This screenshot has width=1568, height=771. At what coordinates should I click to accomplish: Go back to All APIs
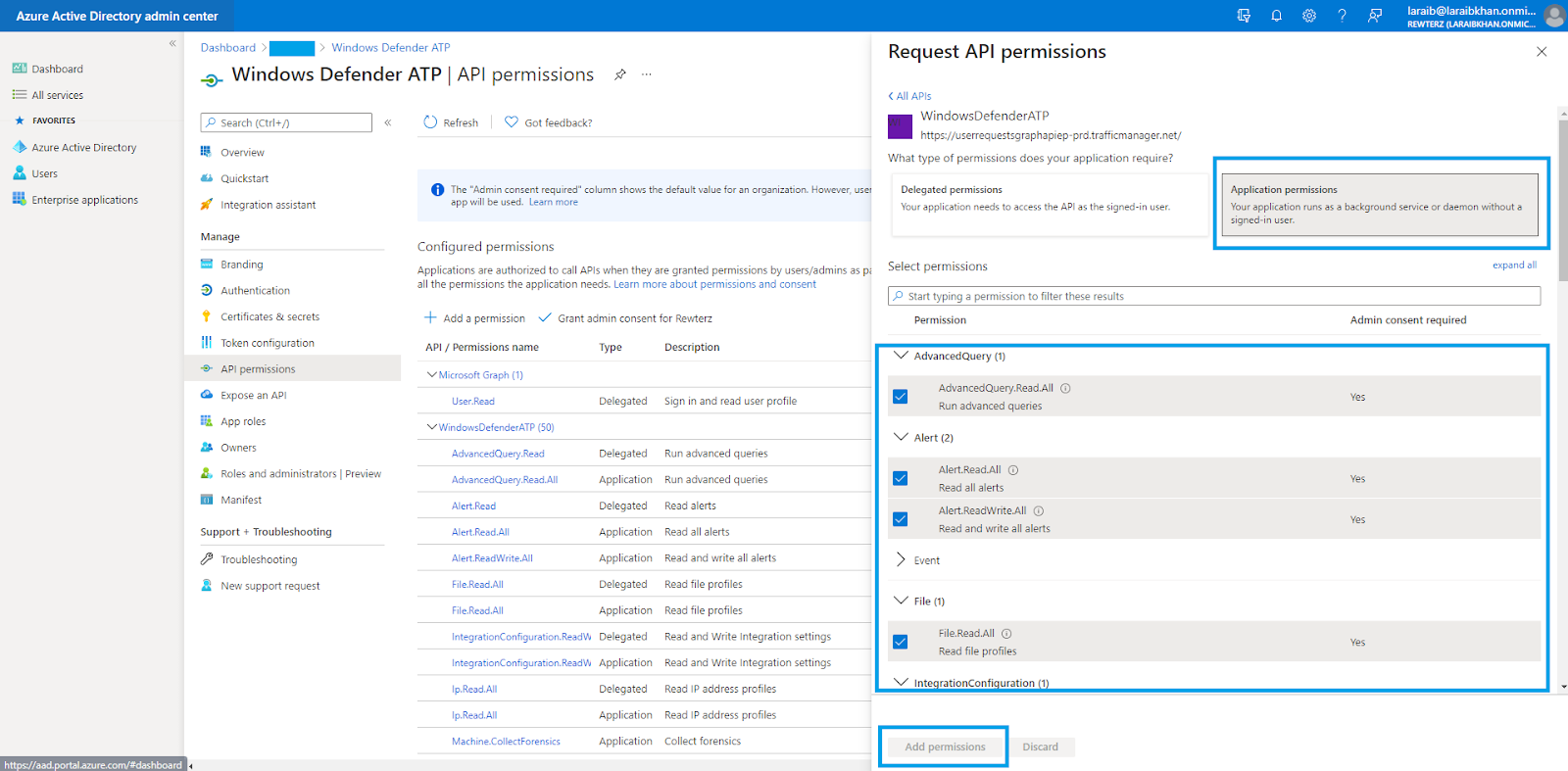909,96
